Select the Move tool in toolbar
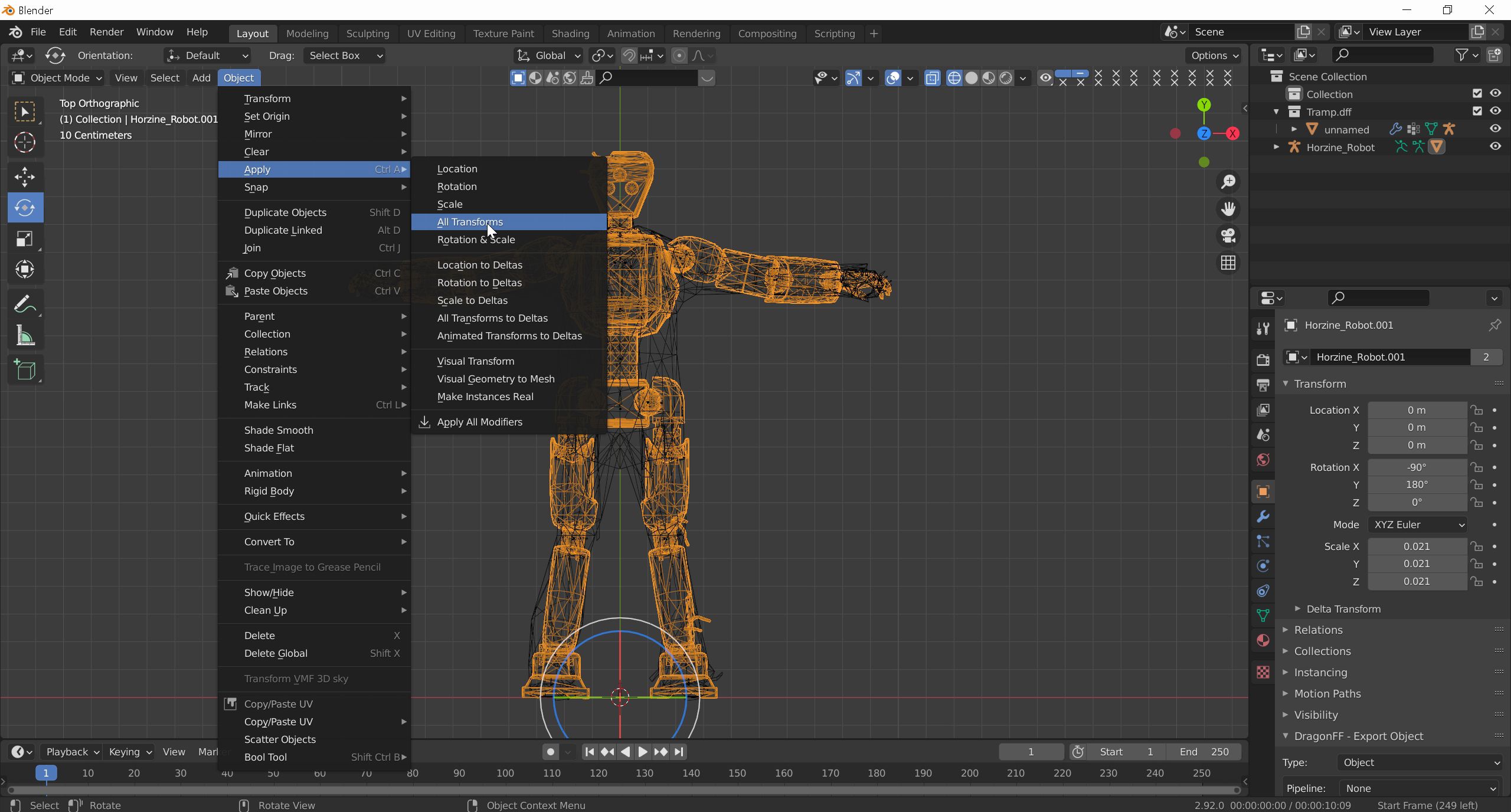1511x812 pixels. tap(25, 176)
